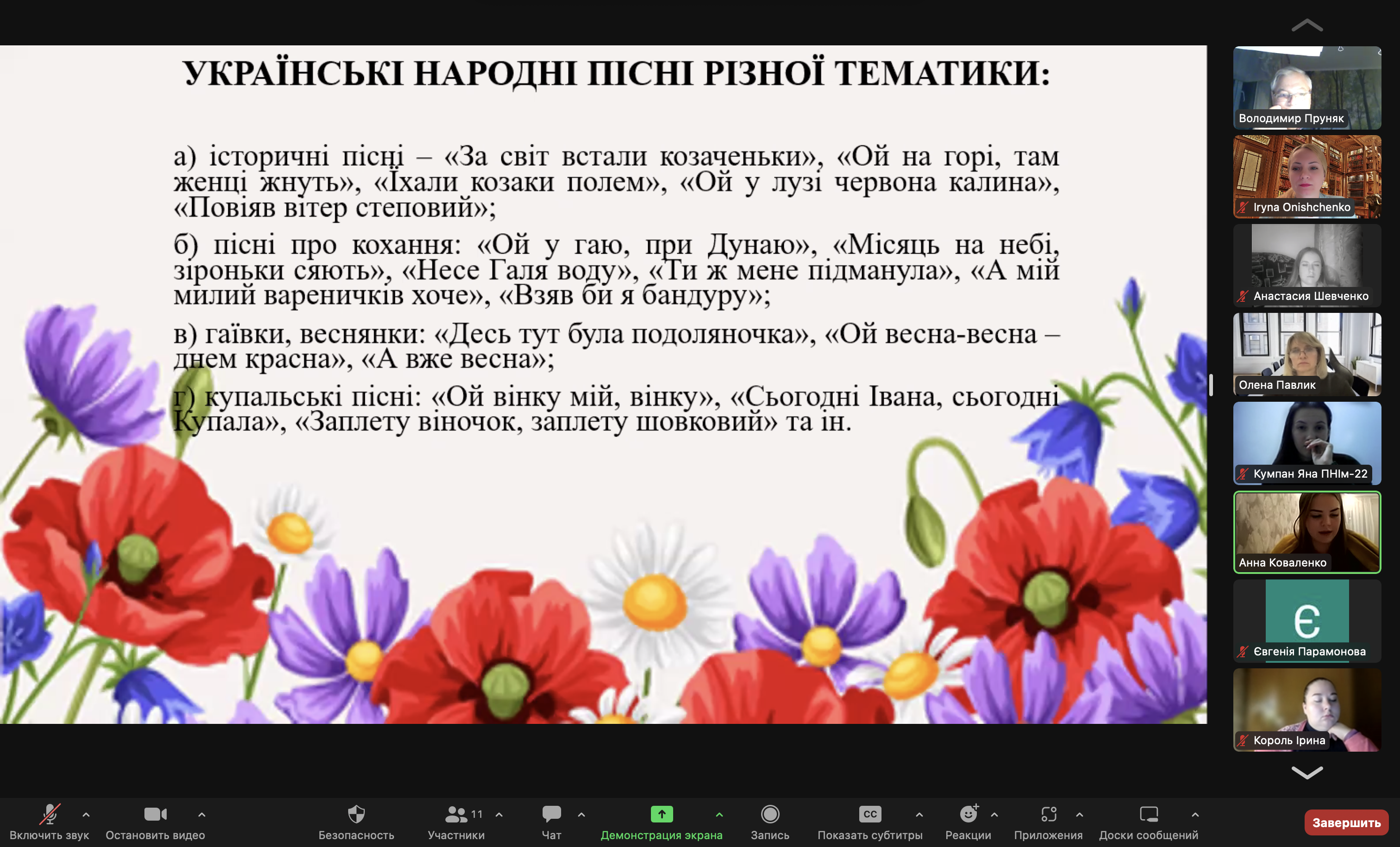Click name label Володимир Пруняк
This screenshot has height=847, width=1400.
point(1291,118)
